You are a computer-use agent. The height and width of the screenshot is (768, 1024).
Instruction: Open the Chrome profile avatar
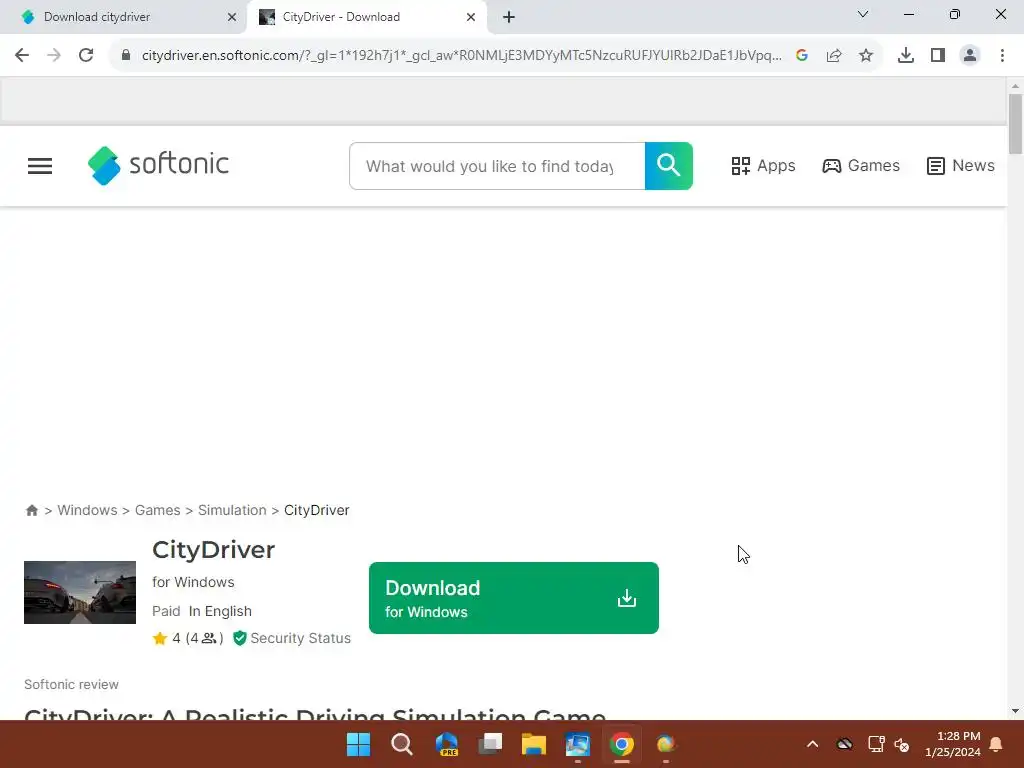(x=970, y=55)
